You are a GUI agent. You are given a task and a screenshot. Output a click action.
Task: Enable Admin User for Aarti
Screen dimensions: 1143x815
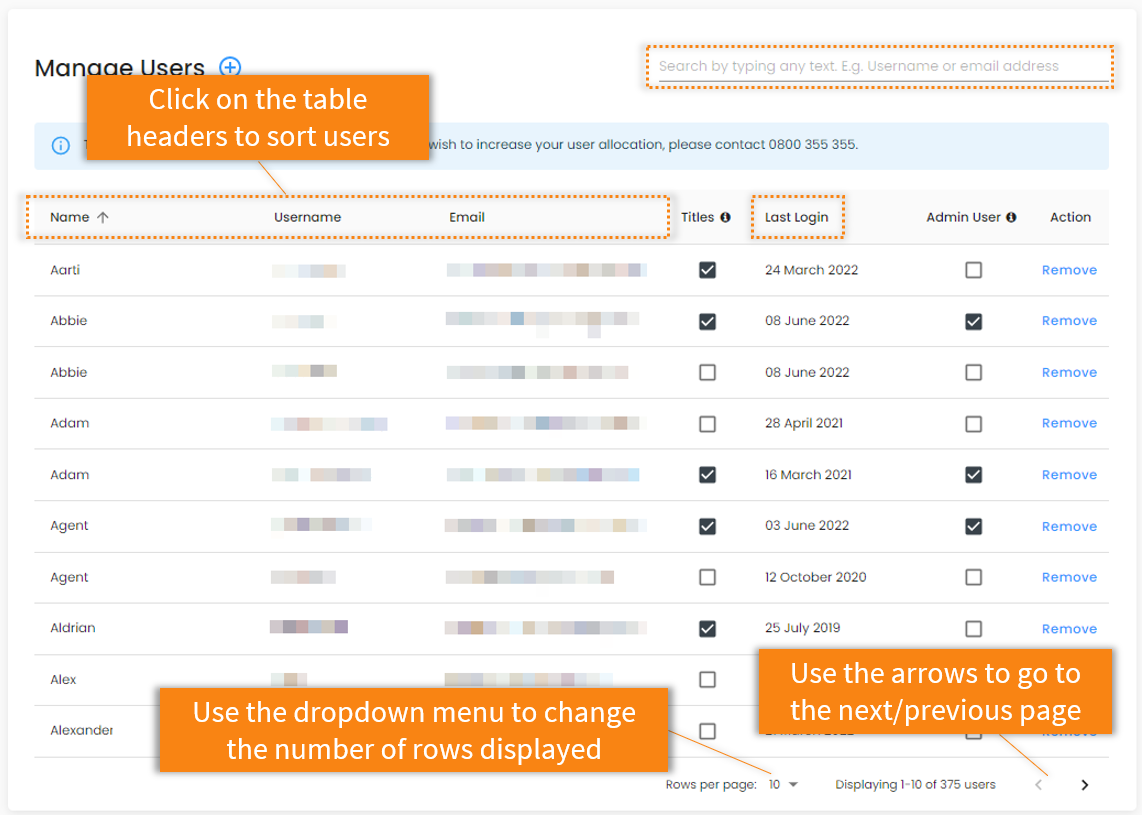(973, 270)
